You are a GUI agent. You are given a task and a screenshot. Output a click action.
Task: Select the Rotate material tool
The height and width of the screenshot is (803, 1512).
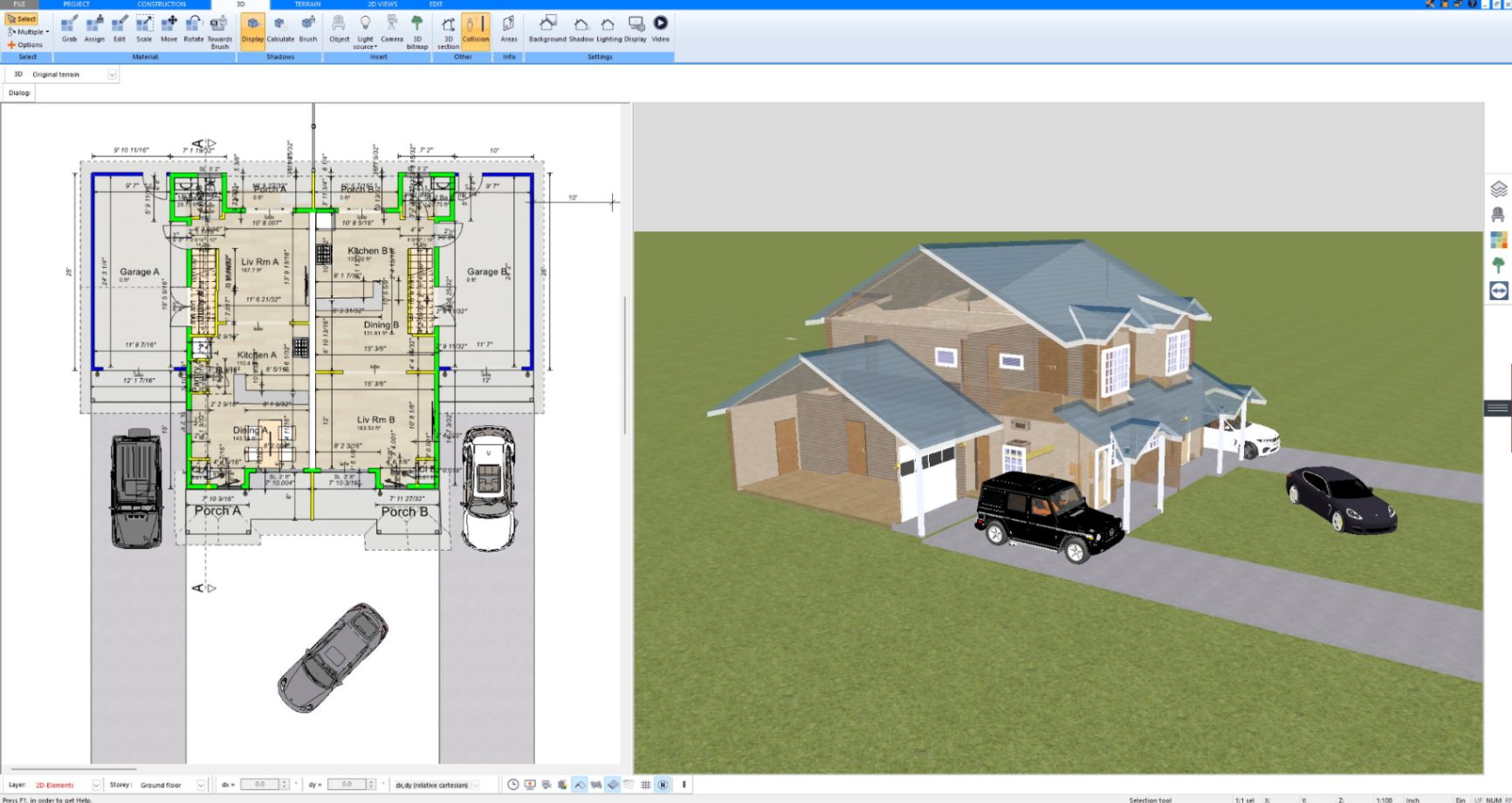pyautogui.click(x=193, y=30)
